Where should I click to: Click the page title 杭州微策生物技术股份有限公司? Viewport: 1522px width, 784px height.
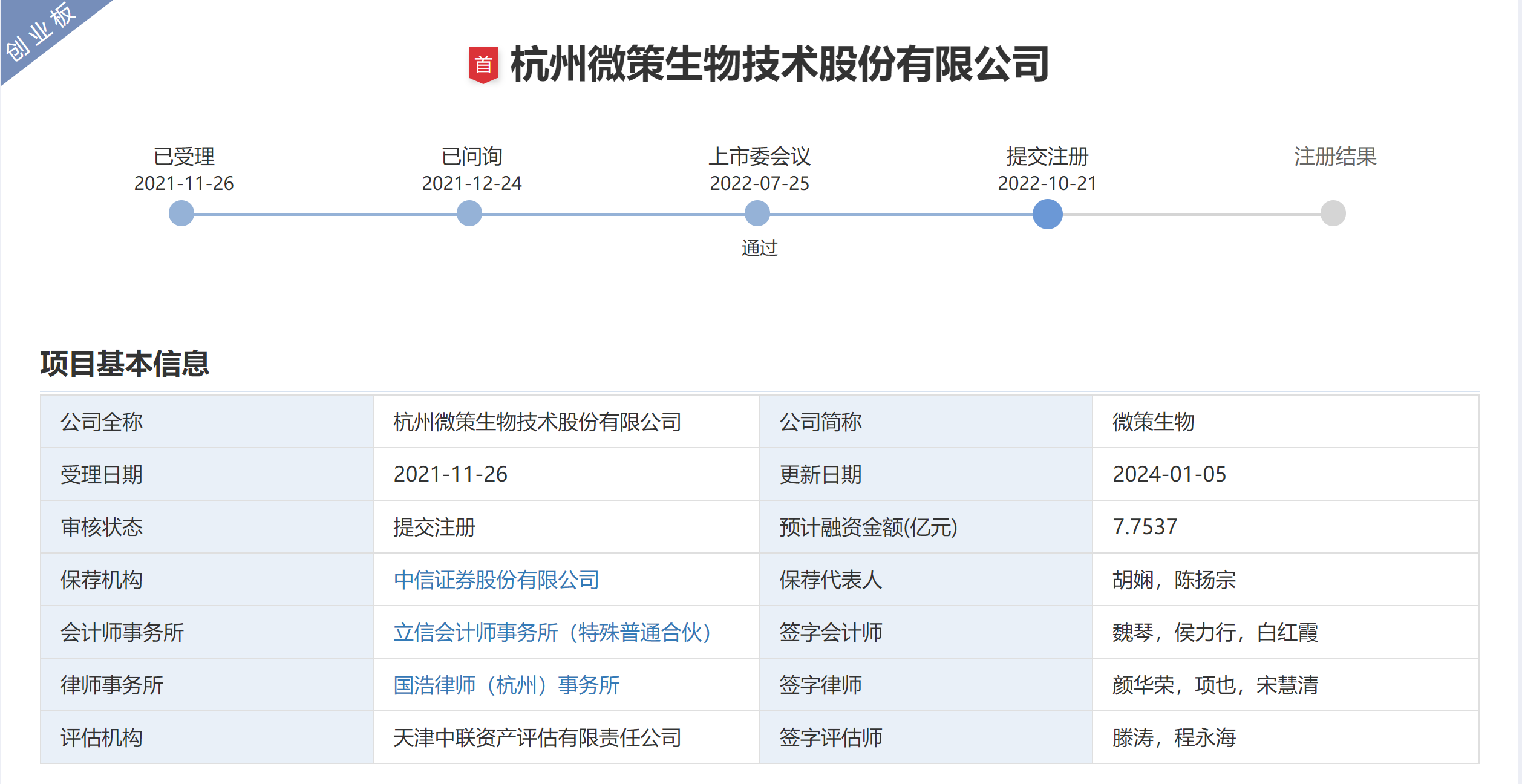coord(780,64)
